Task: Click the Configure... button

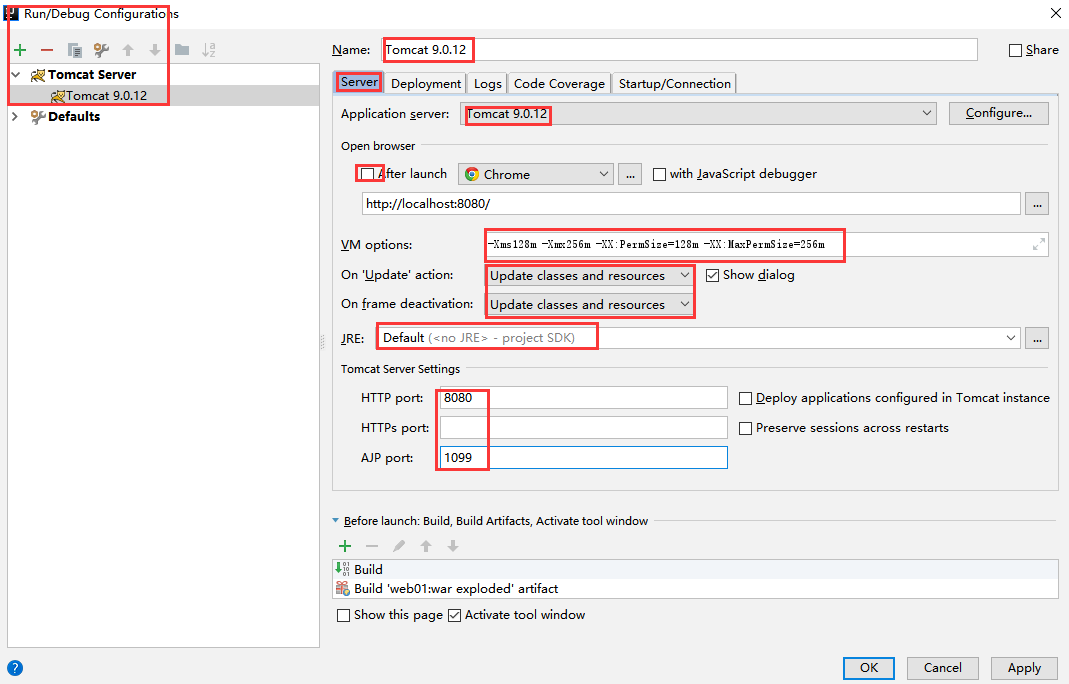Action: click(998, 113)
